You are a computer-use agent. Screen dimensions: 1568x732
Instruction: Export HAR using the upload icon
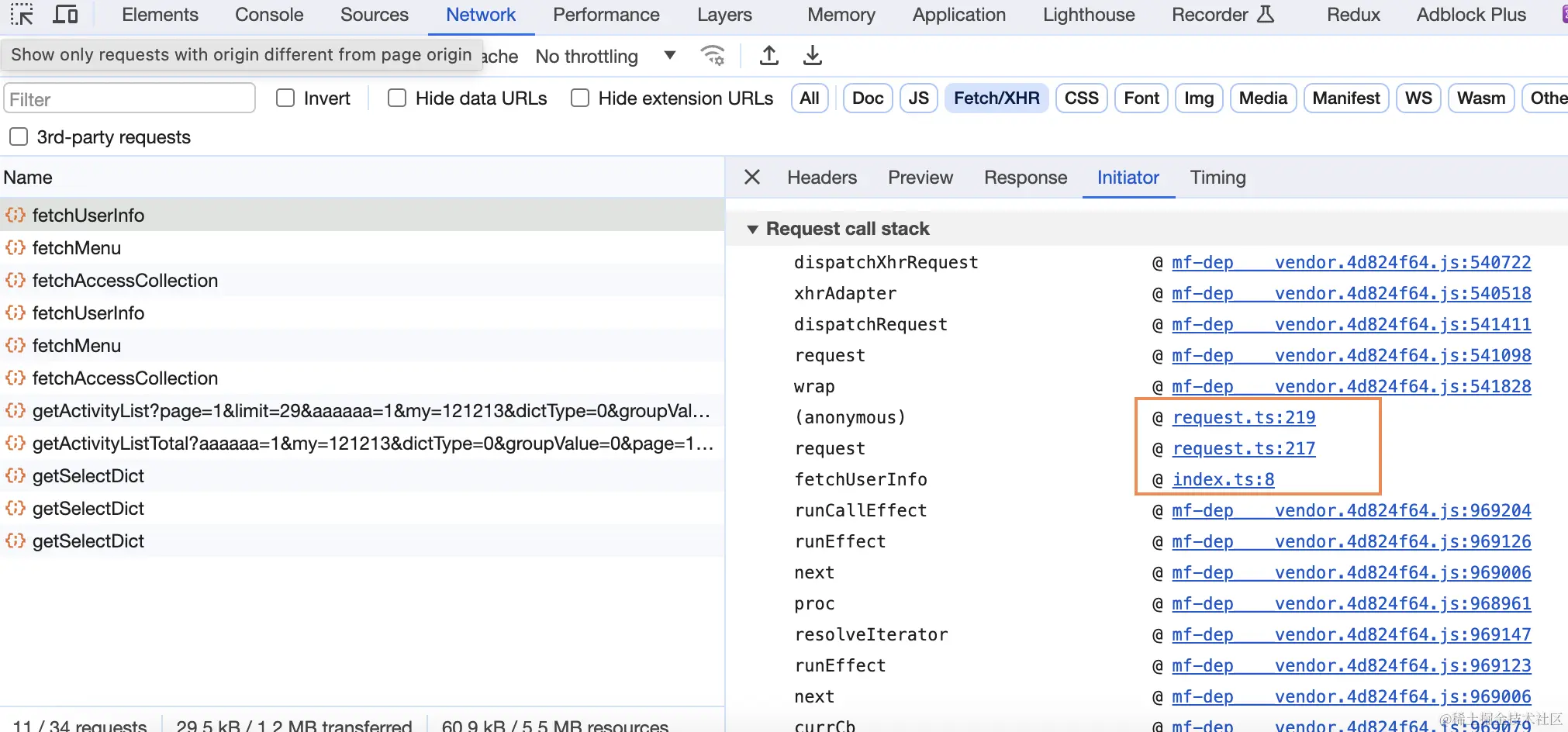point(768,55)
